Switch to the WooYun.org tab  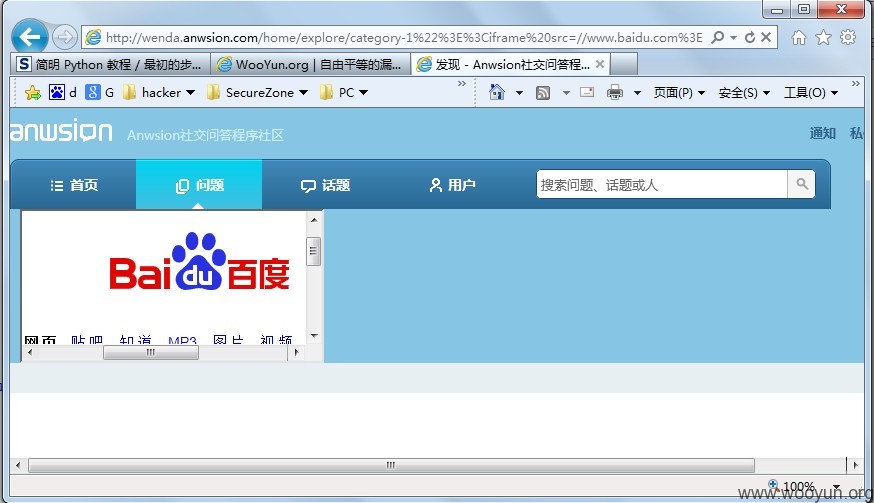[310, 64]
